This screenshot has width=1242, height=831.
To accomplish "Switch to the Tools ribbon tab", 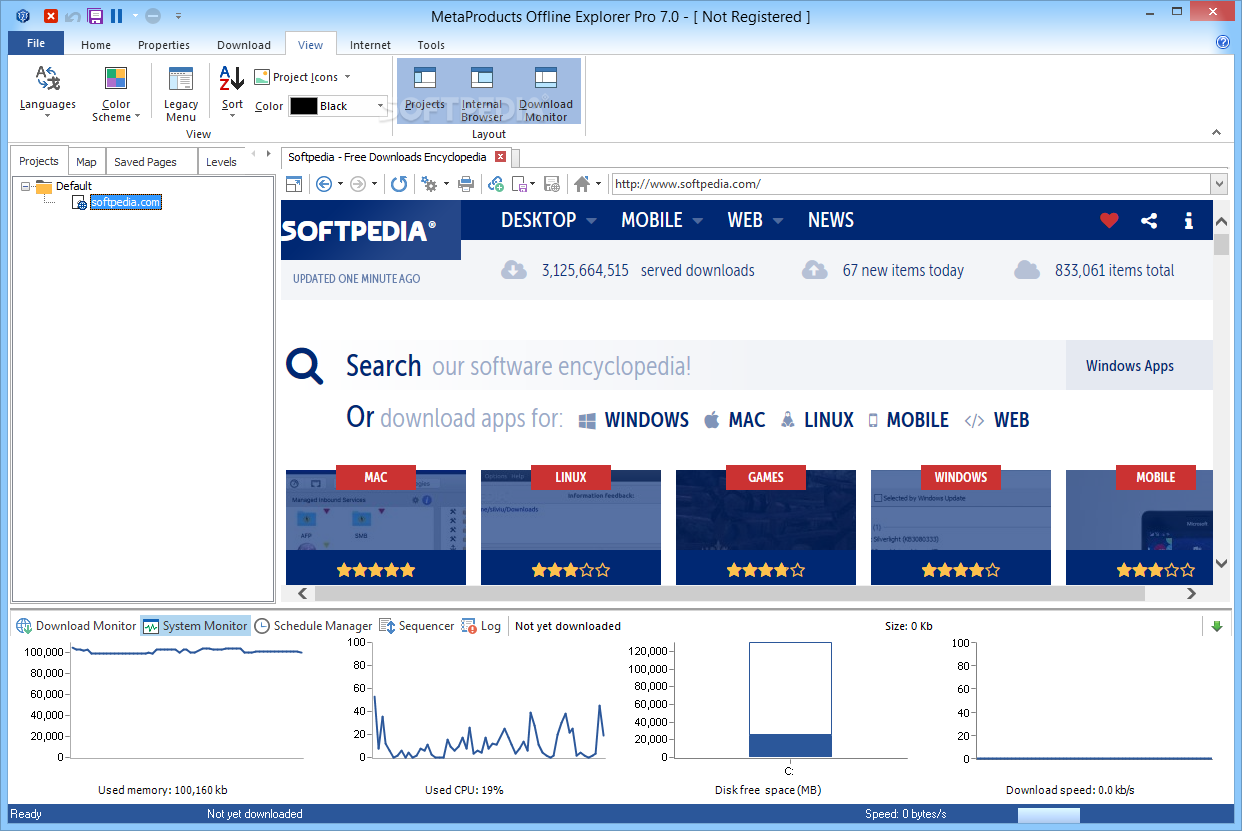I will coord(431,45).
